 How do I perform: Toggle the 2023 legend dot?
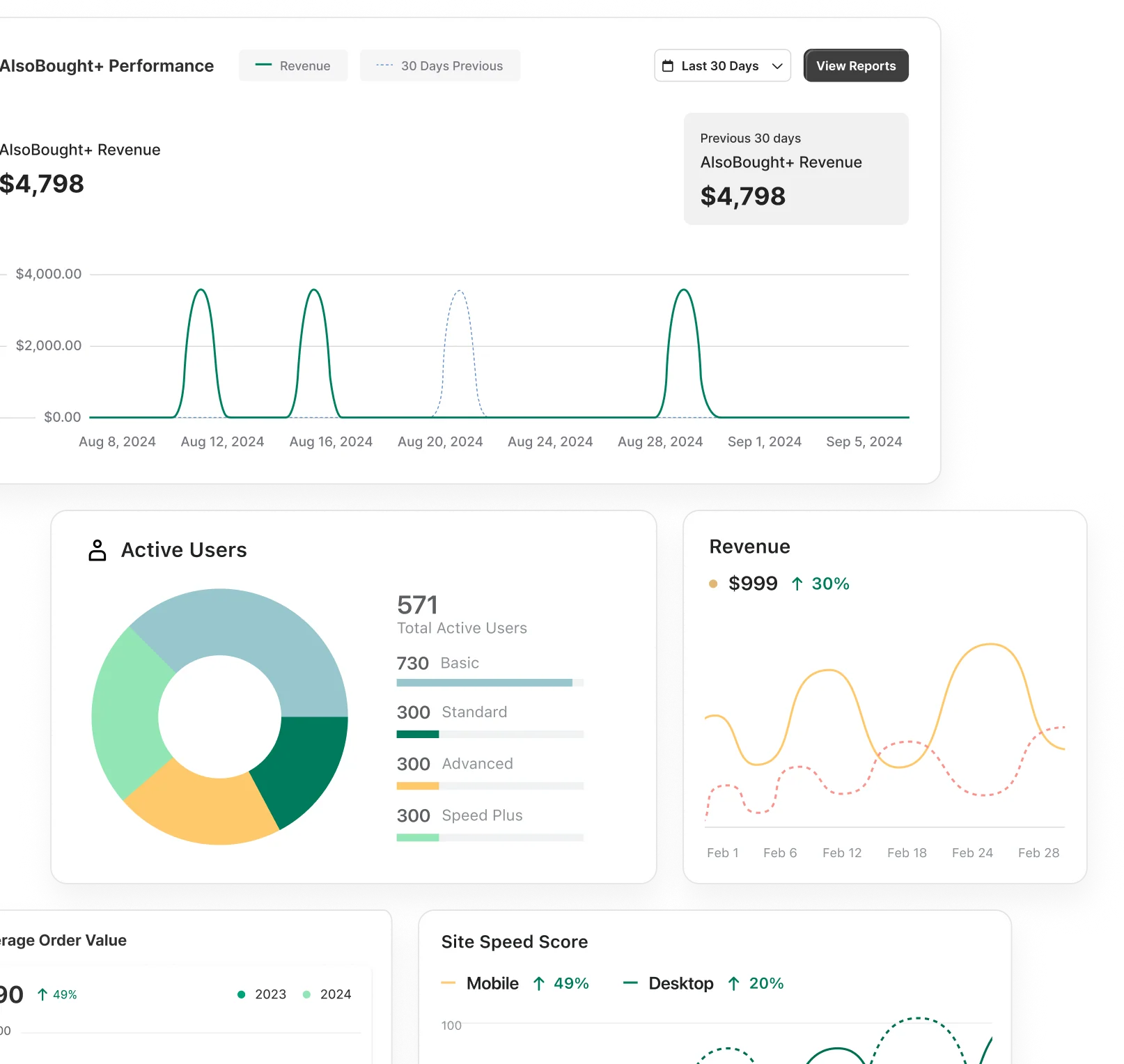(242, 994)
